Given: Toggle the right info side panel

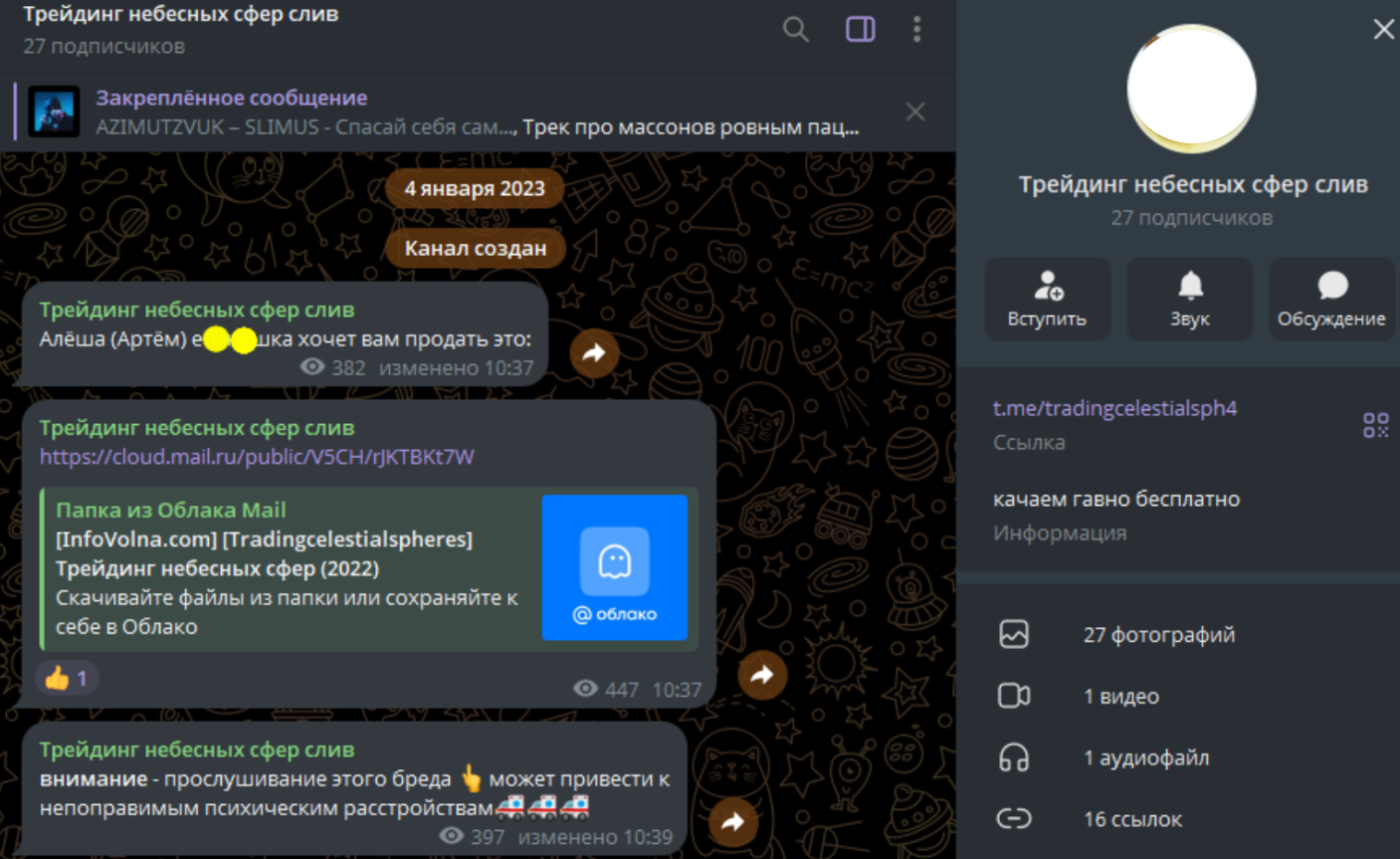Looking at the screenshot, I should (860, 30).
